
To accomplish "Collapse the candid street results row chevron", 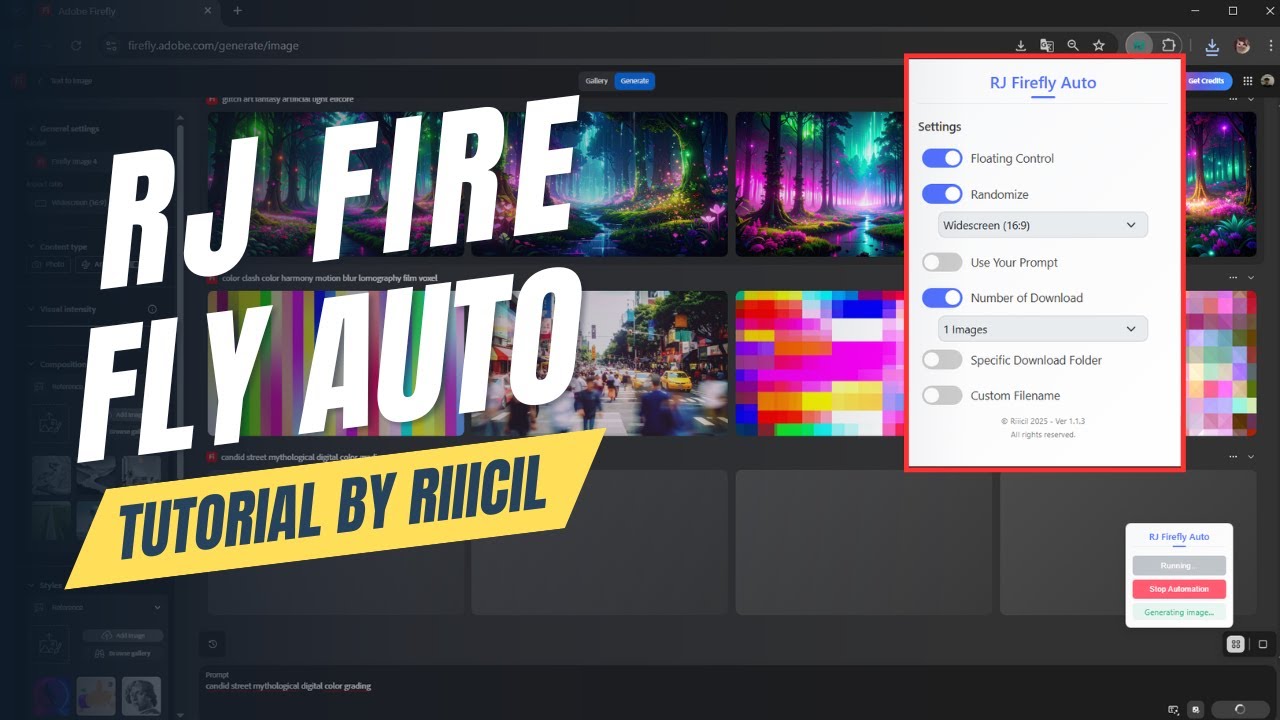I will pos(1251,456).
